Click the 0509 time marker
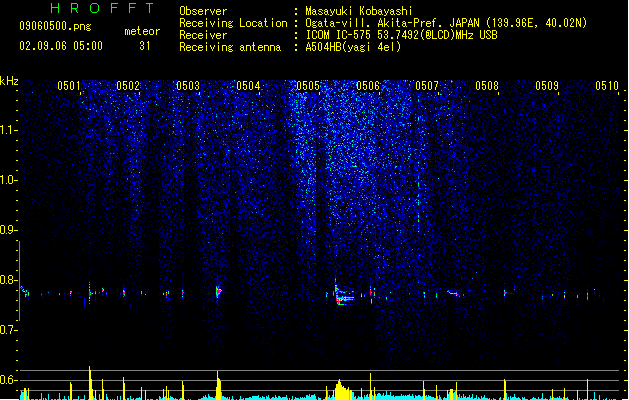The image size is (629, 400). [x=547, y=86]
